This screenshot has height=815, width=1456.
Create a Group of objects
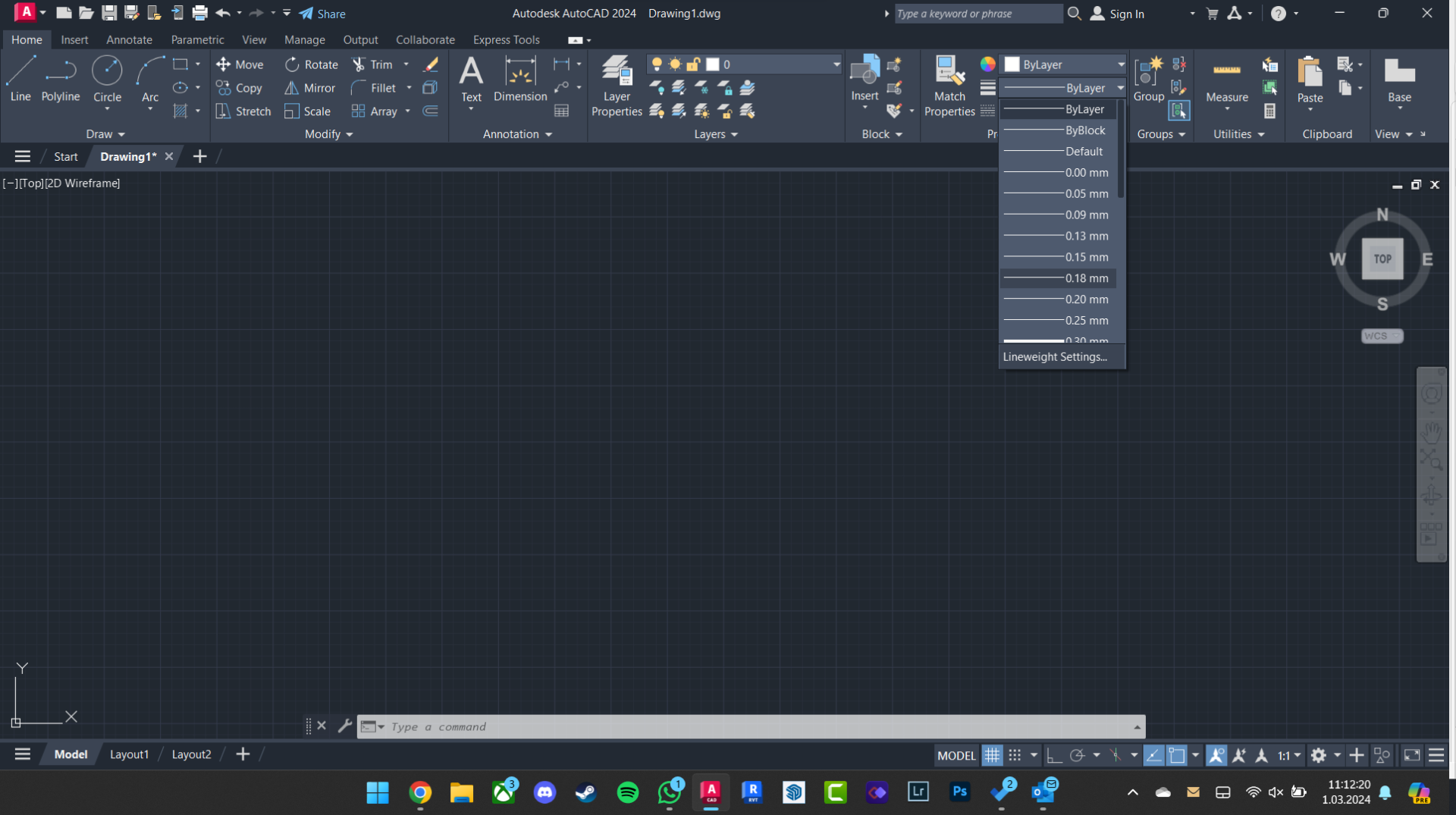(1148, 80)
